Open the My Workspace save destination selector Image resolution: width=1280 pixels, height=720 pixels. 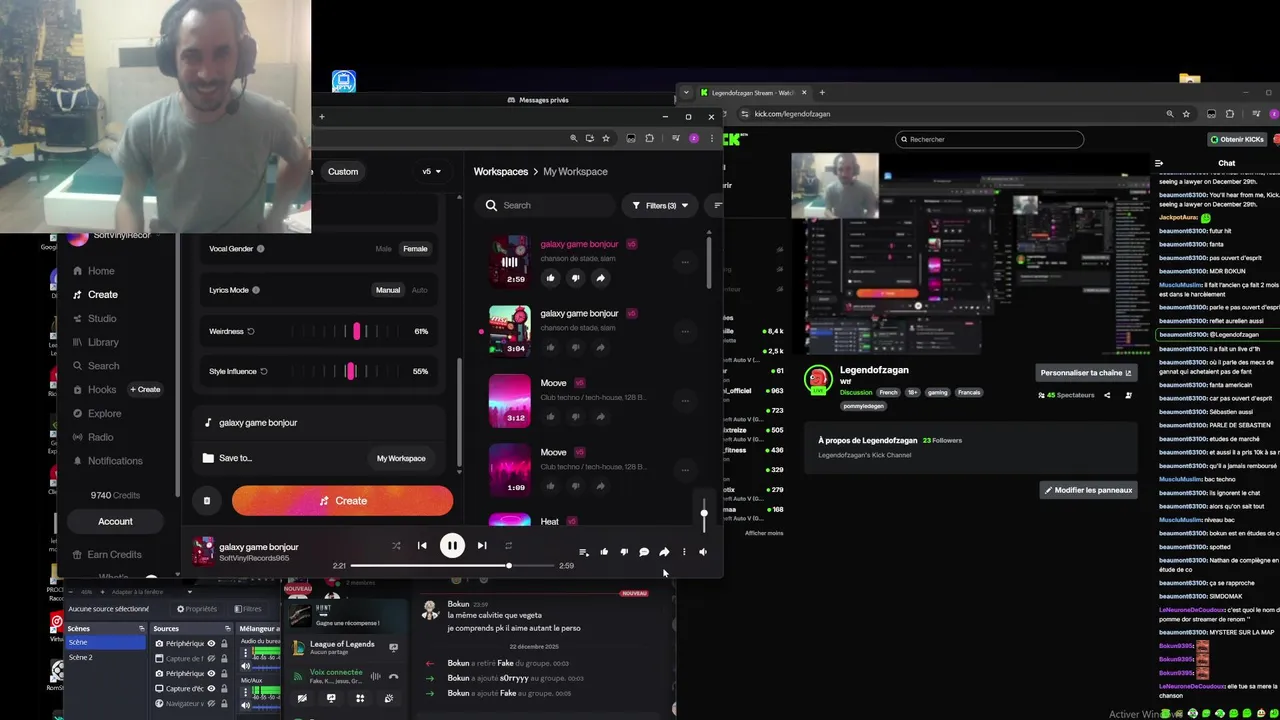401,458
